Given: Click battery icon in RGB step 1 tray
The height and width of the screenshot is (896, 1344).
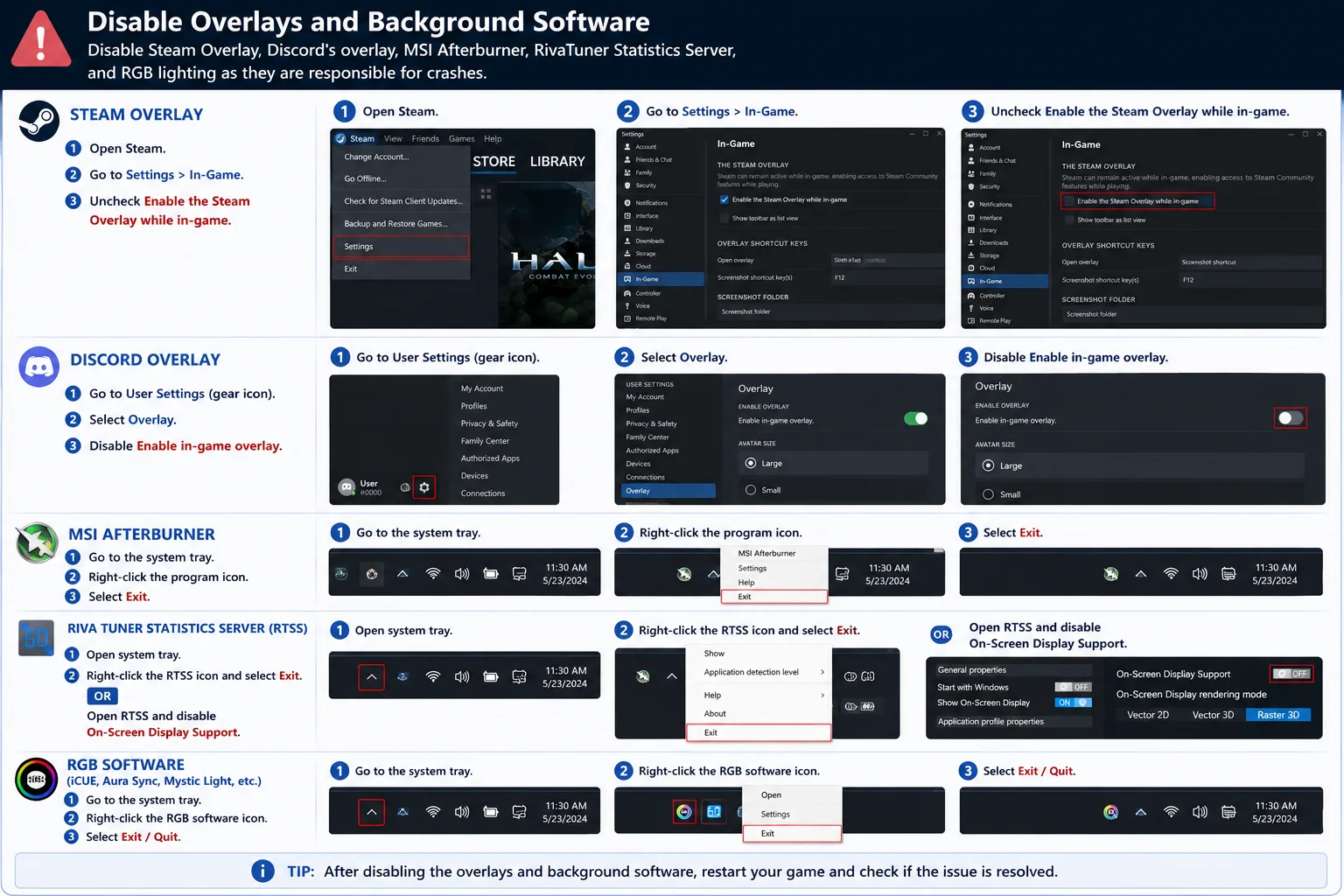Looking at the screenshot, I should (x=491, y=812).
